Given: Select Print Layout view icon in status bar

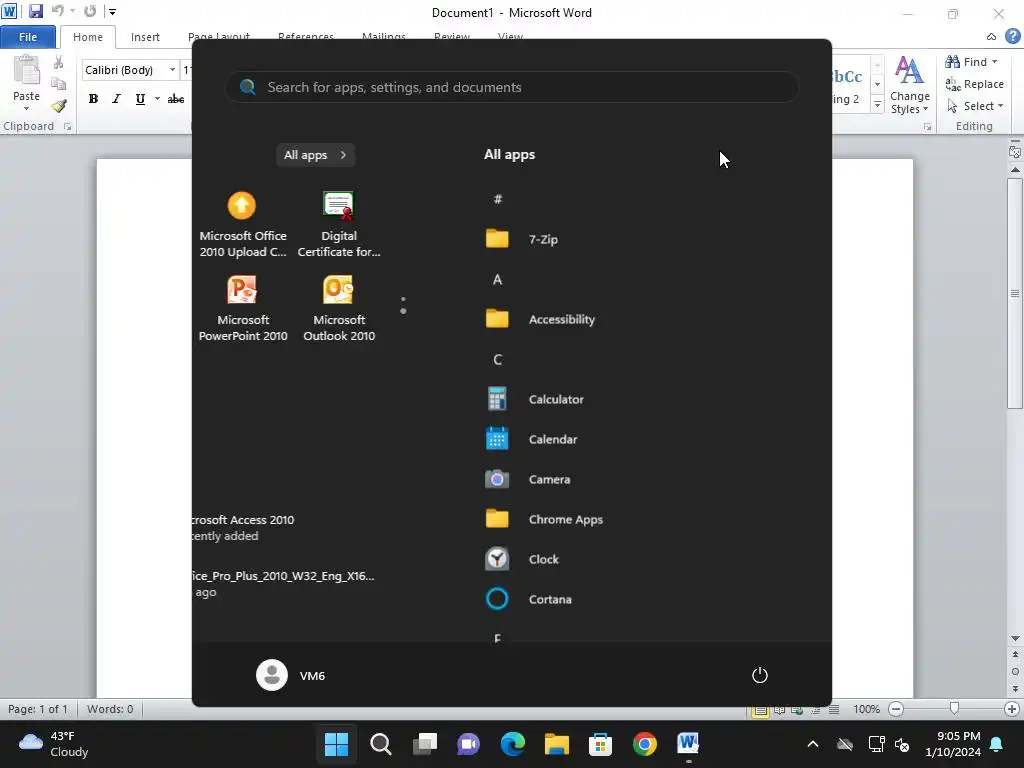Looking at the screenshot, I should tap(760, 711).
